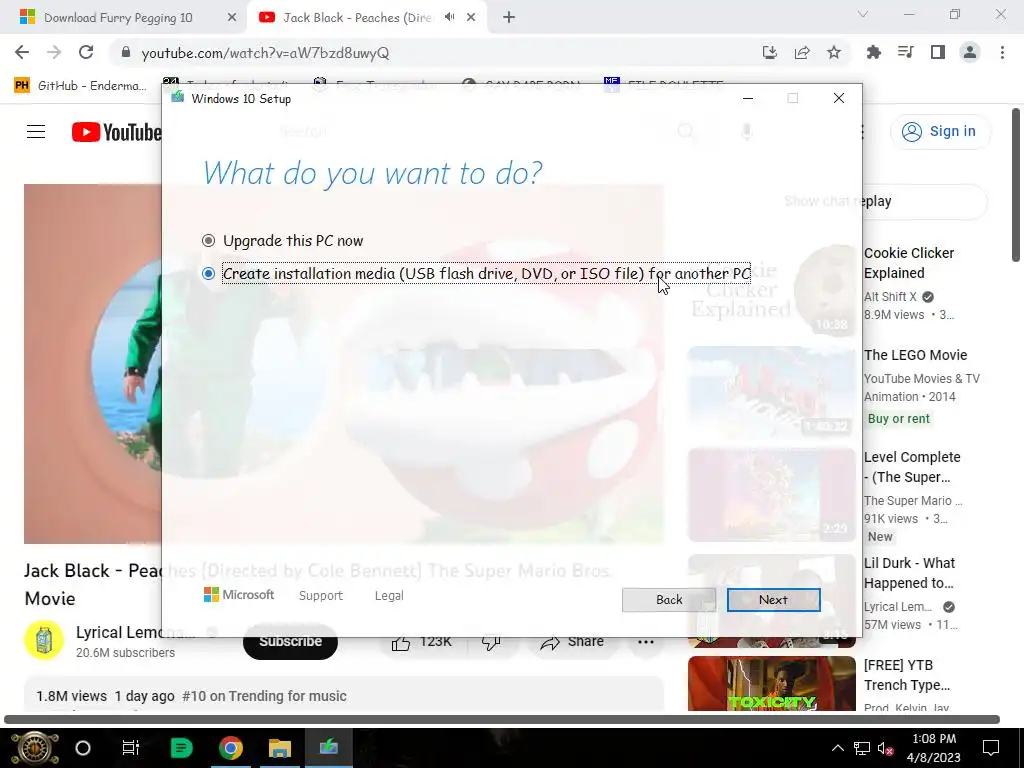Open The LEGO Movie title

tap(915, 355)
